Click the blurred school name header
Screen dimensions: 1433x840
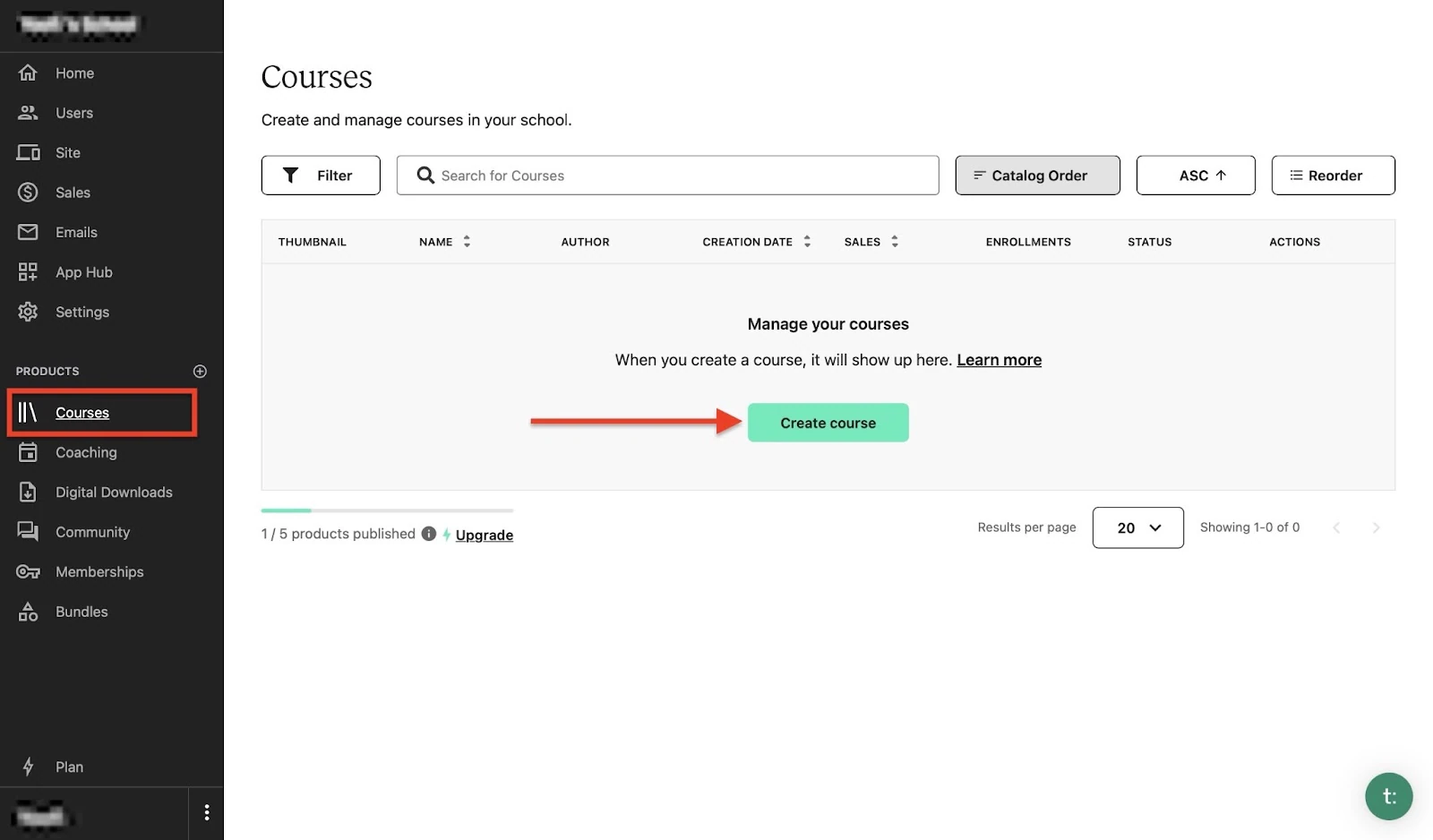[78, 24]
